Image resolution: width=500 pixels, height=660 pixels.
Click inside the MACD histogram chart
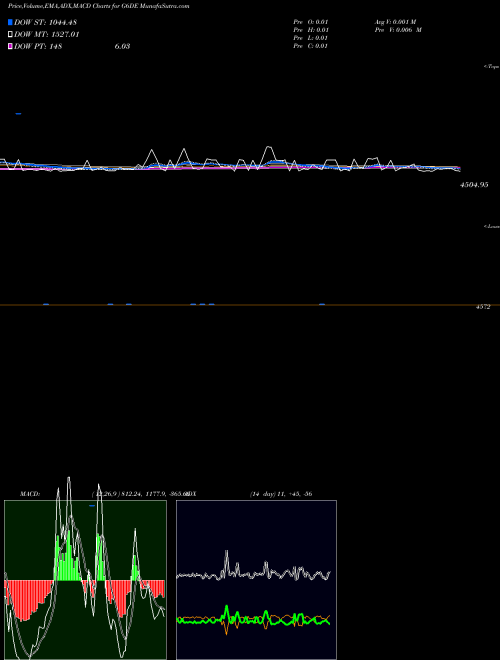pos(85,580)
